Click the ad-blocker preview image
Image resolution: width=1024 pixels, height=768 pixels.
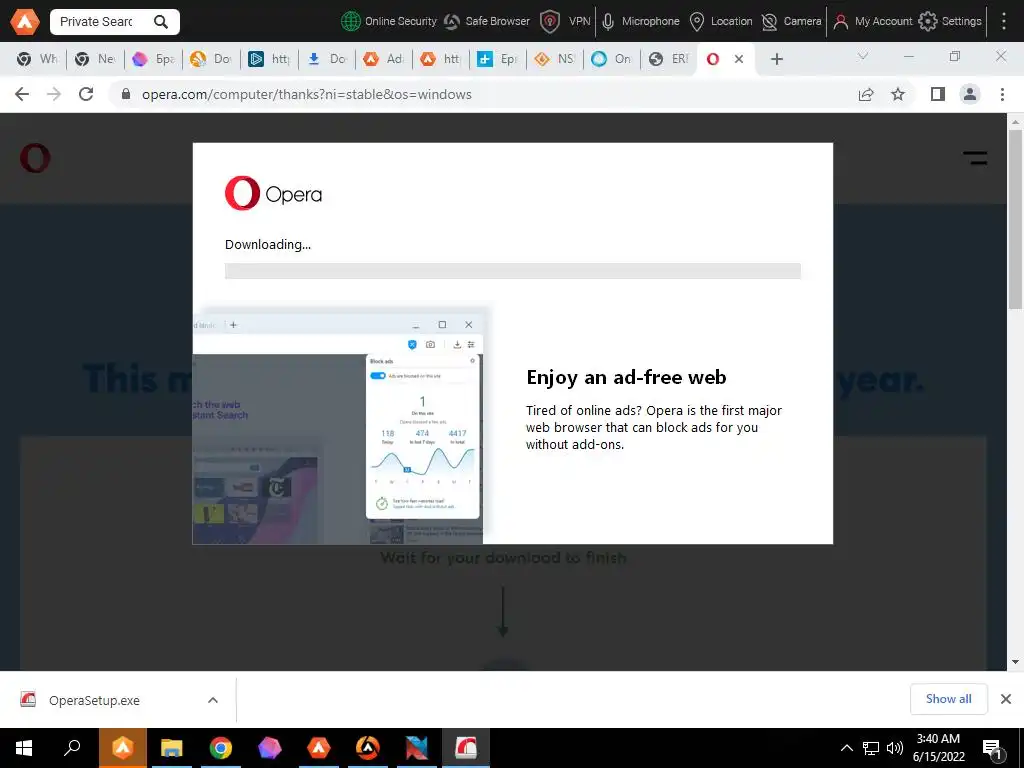[338, 426]
